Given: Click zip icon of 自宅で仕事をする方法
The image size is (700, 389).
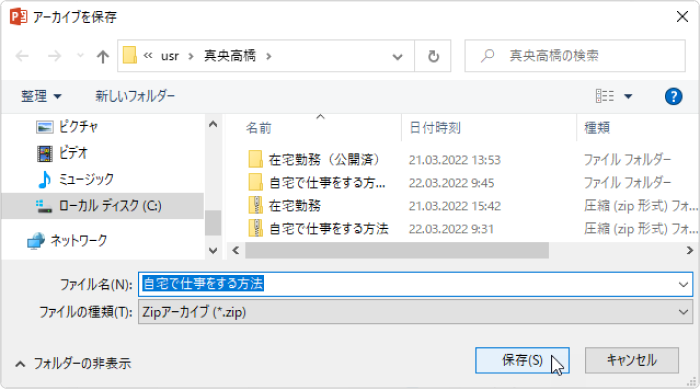Looking at the screenshot, I should (x=255, y=229).
